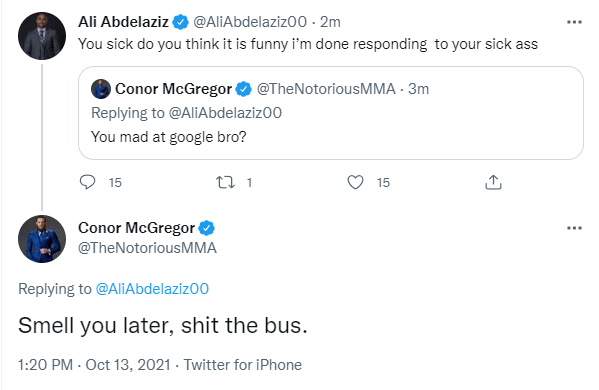Open more options on Ali Abdelaziz's tweet
This screenshot has width=599, height=390.
(x=574, y=22)
